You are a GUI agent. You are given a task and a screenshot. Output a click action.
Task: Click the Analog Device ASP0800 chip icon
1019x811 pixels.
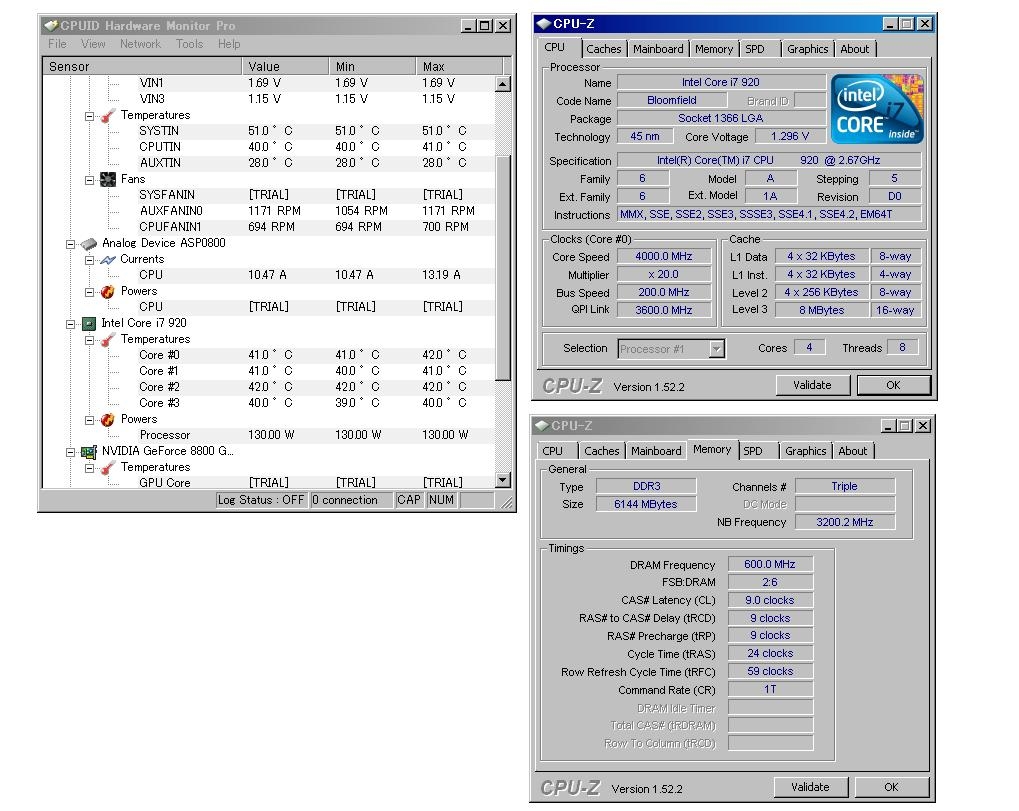point(89,244)
